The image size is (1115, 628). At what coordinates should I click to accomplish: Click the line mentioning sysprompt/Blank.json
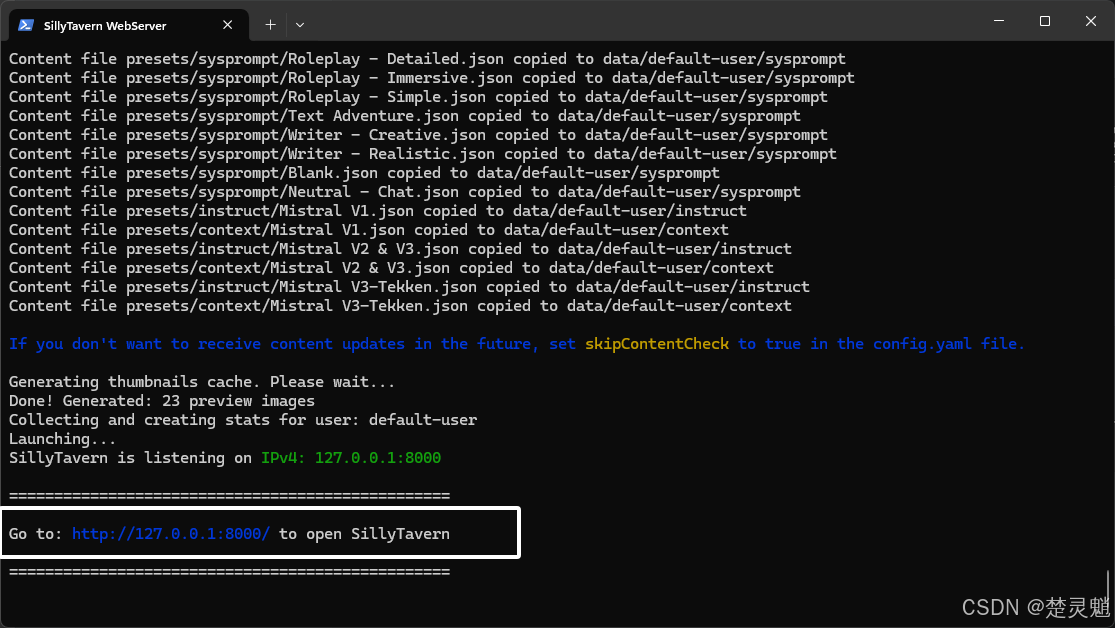pos(364,174)
